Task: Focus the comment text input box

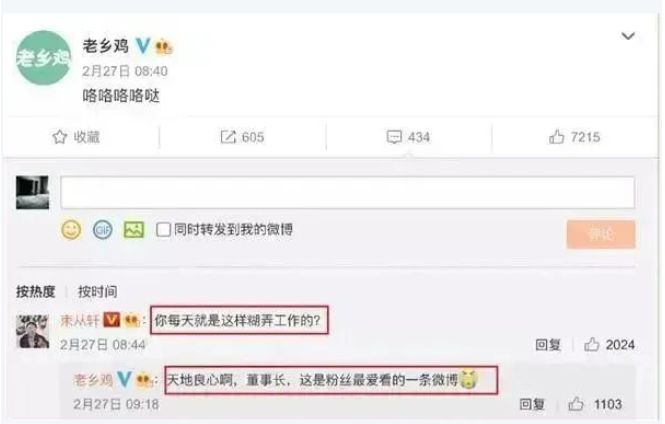Action: pos(348,192)
